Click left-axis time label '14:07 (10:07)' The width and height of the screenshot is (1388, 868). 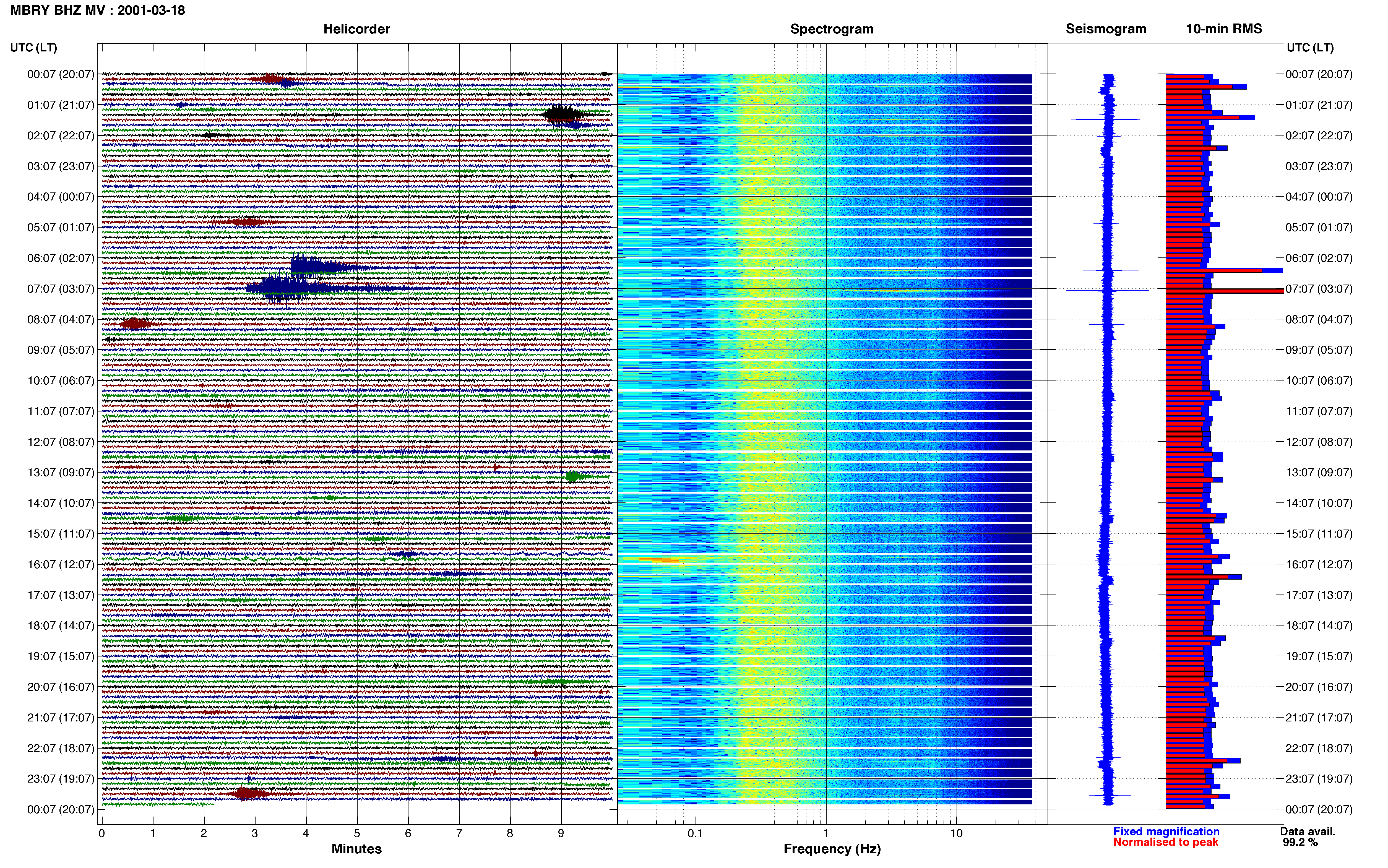61,504
